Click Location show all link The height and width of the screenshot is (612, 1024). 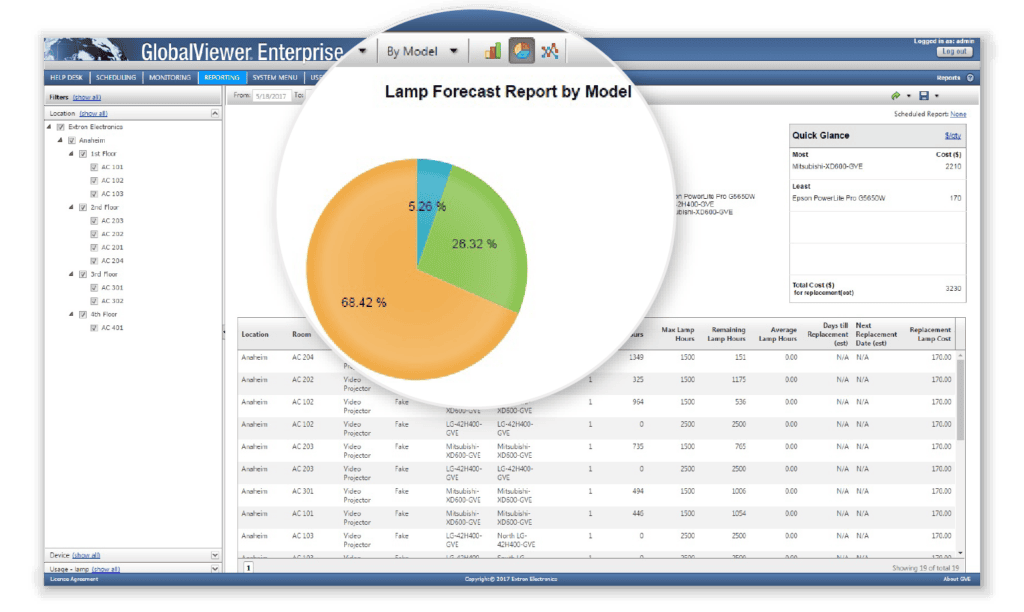[x=93, y=114]
